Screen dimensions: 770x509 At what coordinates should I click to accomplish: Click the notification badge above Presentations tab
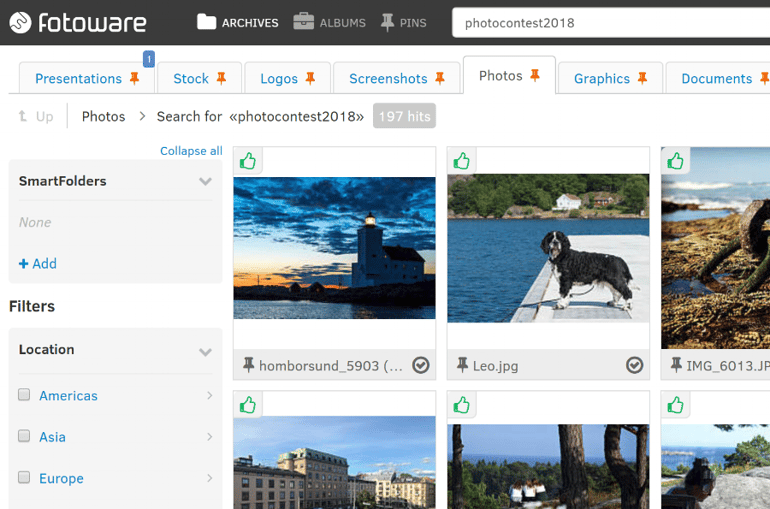[x=149, y=59]
